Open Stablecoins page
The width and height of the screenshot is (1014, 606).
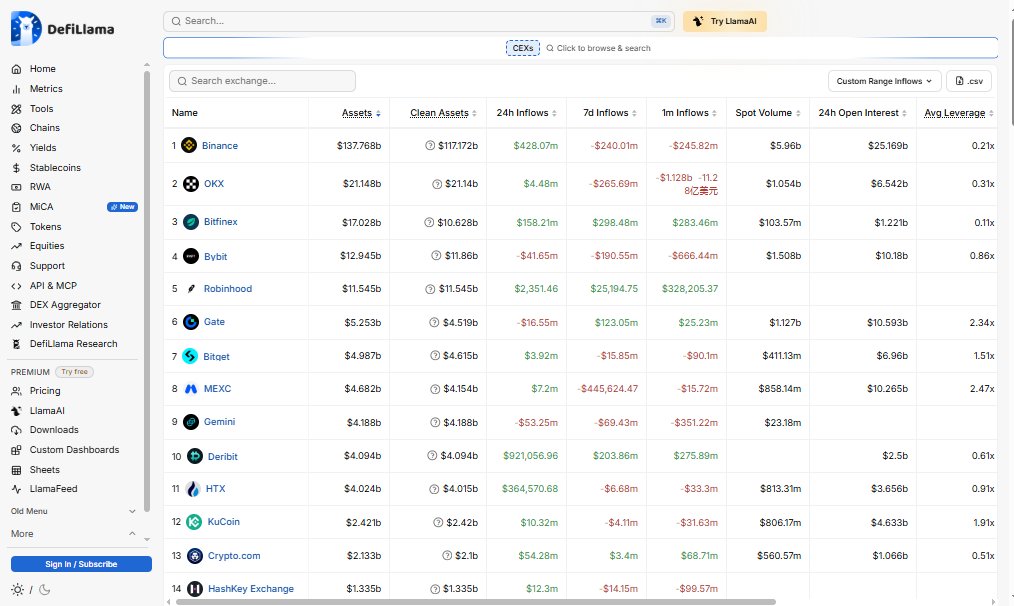55,168
